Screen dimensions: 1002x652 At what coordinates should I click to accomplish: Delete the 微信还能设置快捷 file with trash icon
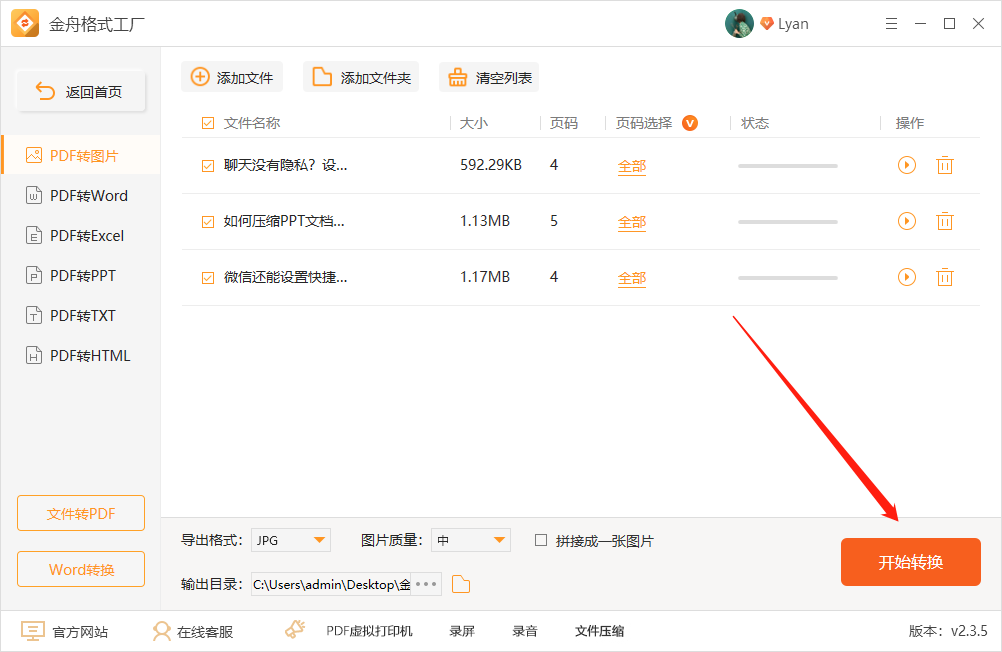(944, 277)
